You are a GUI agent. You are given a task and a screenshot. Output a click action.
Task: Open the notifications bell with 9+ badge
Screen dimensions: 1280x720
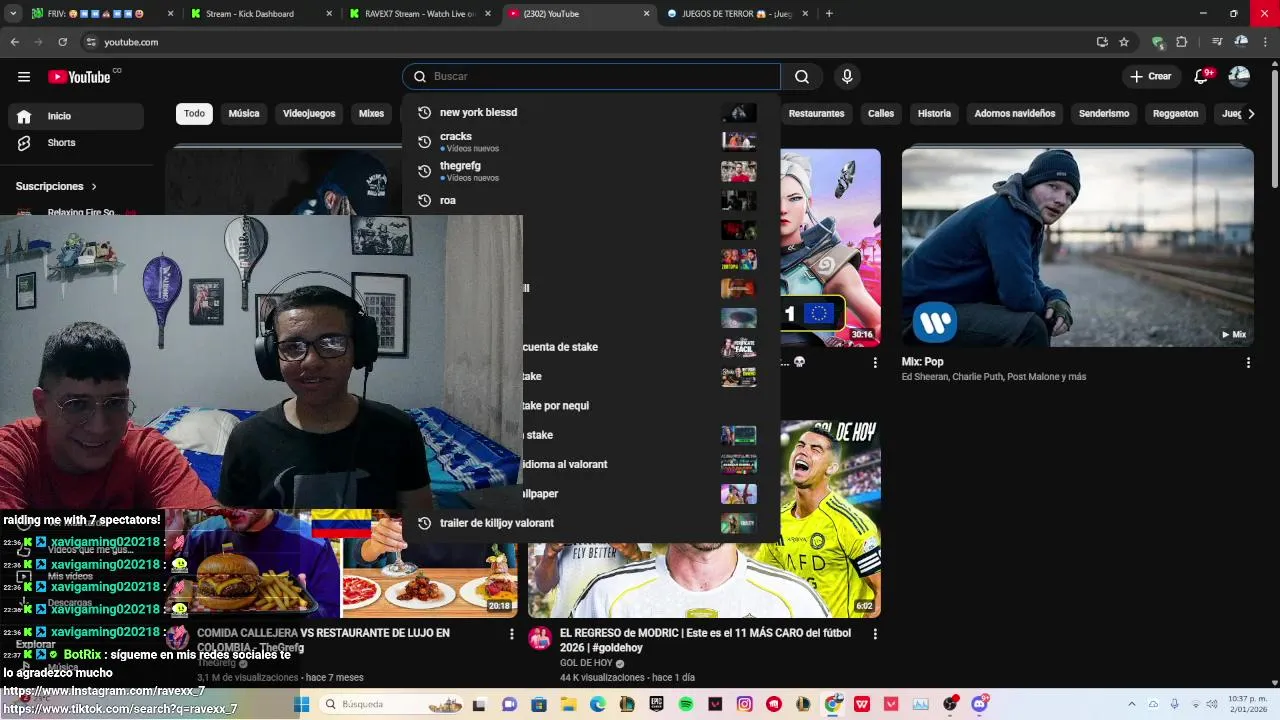tap(1203, 76)
